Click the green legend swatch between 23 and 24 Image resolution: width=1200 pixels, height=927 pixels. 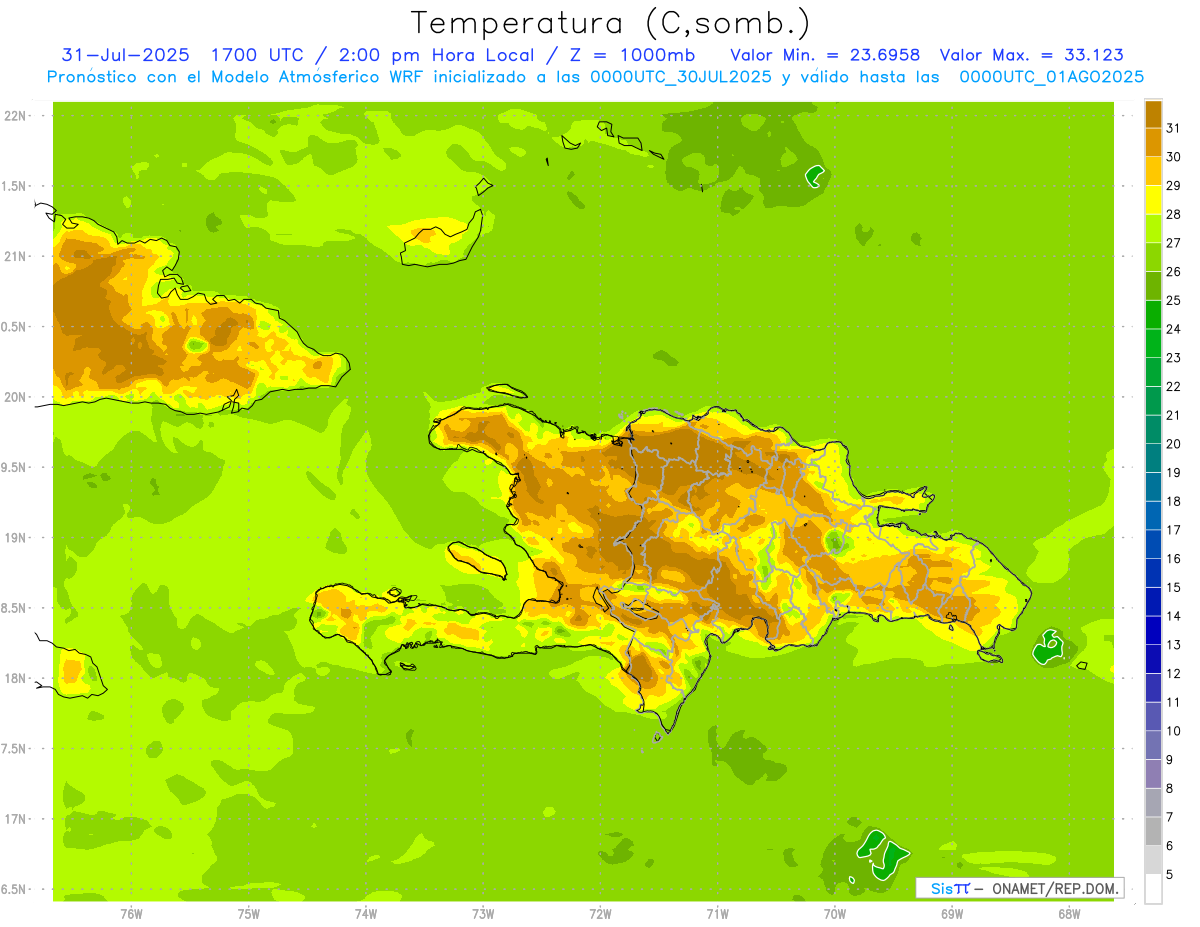1153,343
